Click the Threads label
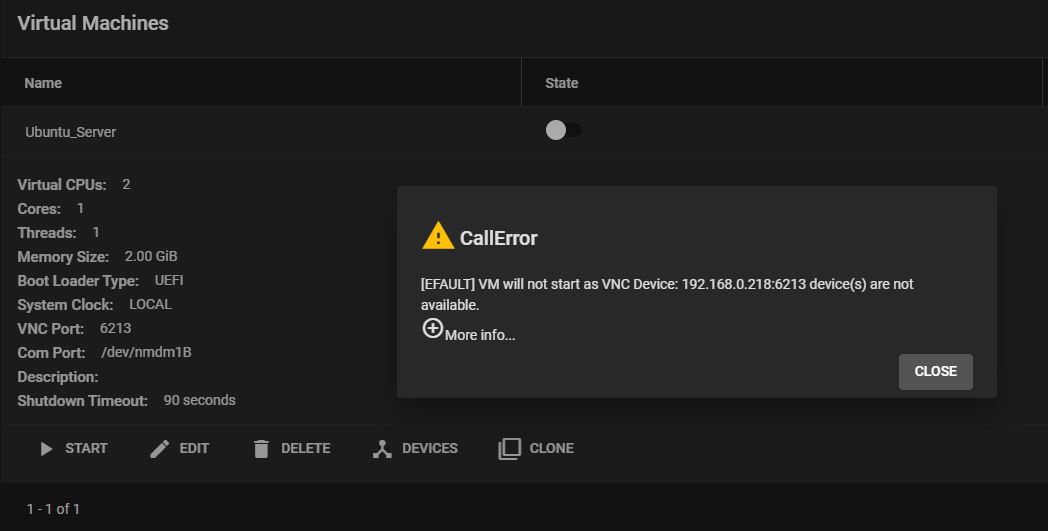1048x531 pixels. coord(47,233)
